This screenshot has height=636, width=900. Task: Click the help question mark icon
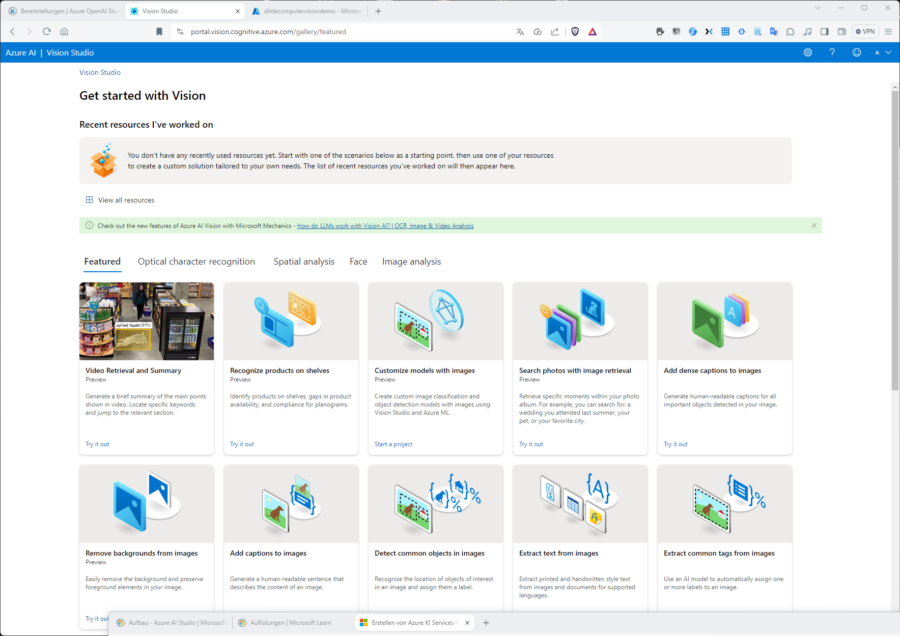pos(832,52)
